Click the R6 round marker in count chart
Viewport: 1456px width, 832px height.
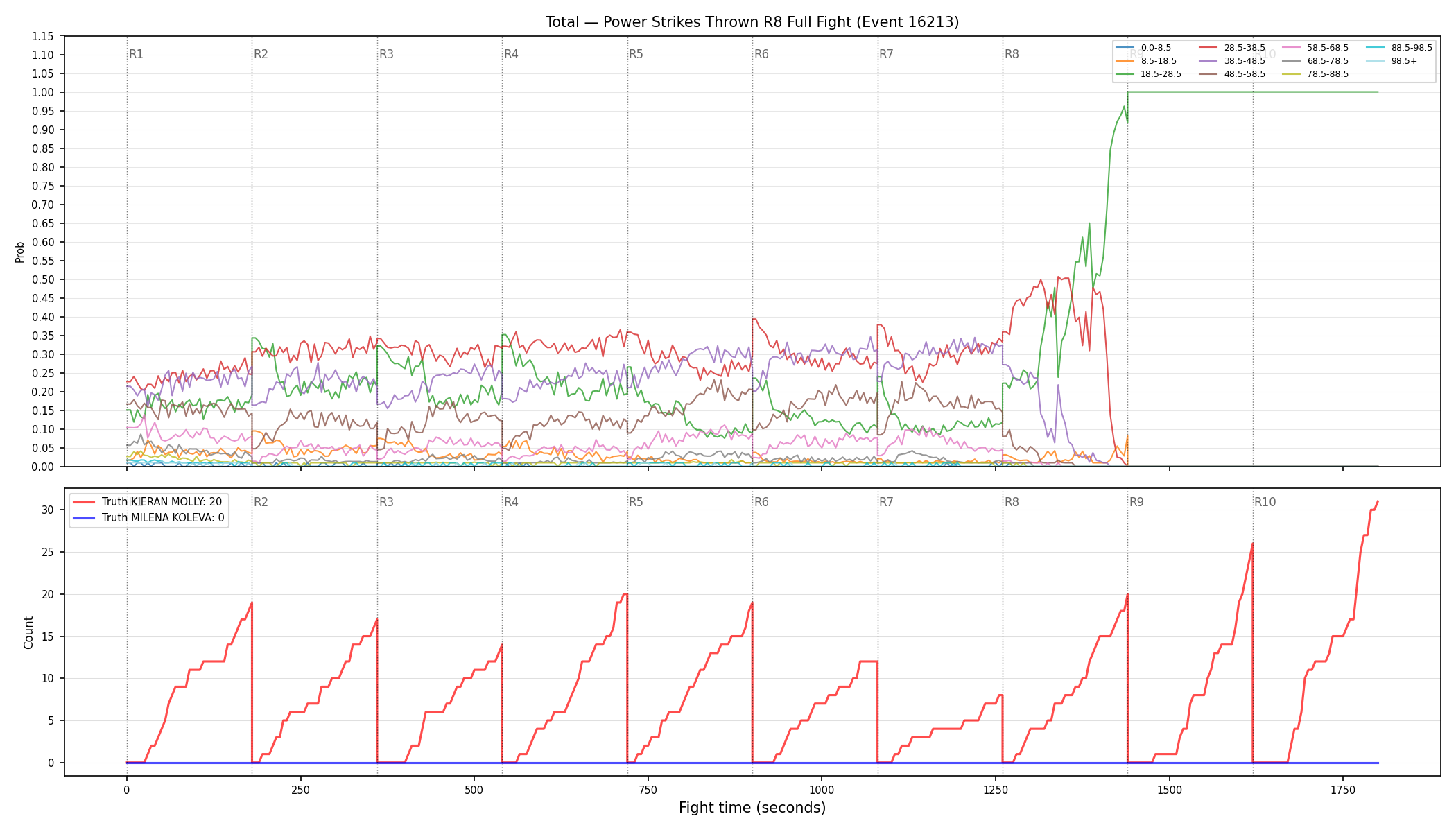click(x=761, y=502)
